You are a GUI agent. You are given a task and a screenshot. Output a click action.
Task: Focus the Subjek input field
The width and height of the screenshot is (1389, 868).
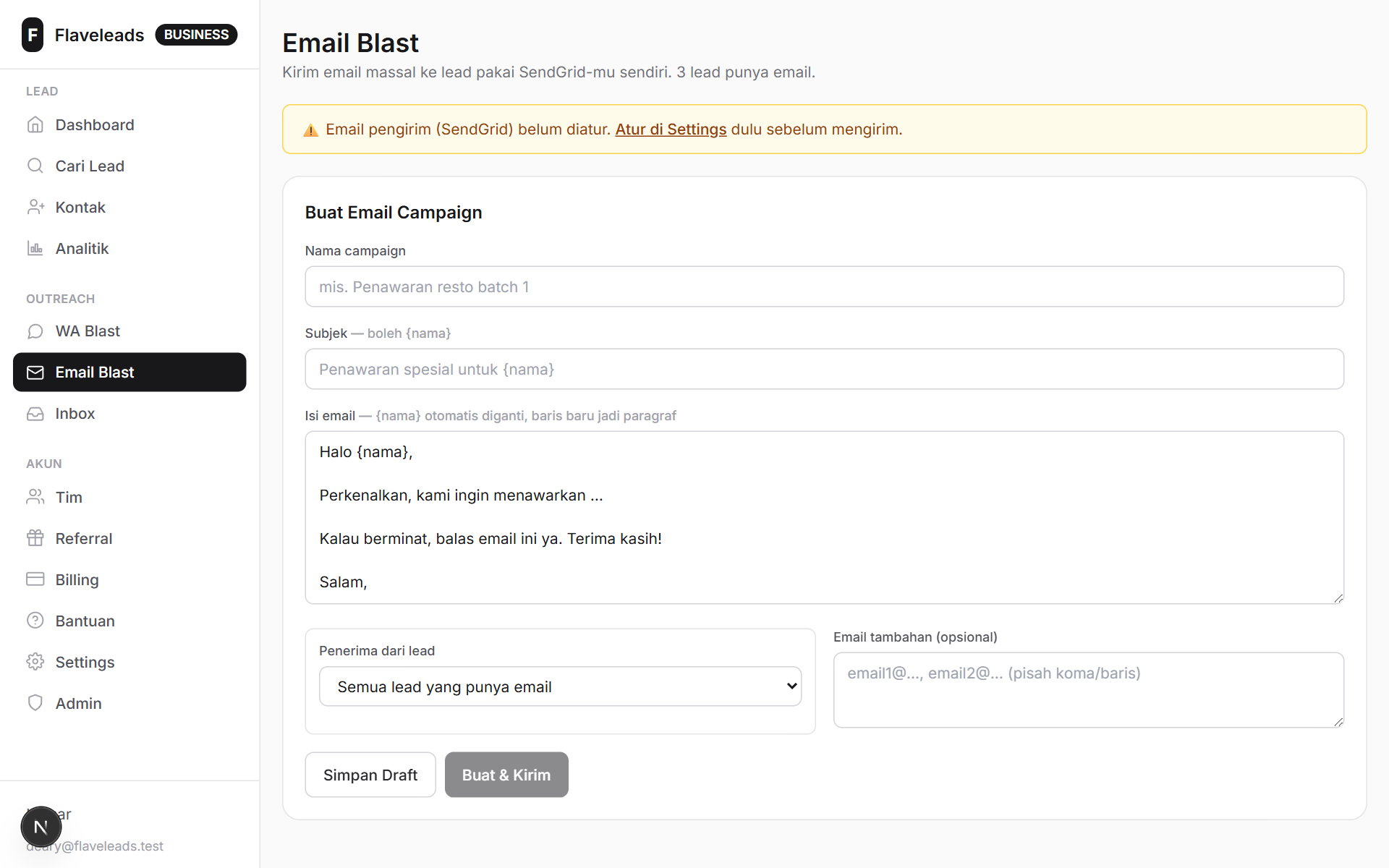coord(824,369)
